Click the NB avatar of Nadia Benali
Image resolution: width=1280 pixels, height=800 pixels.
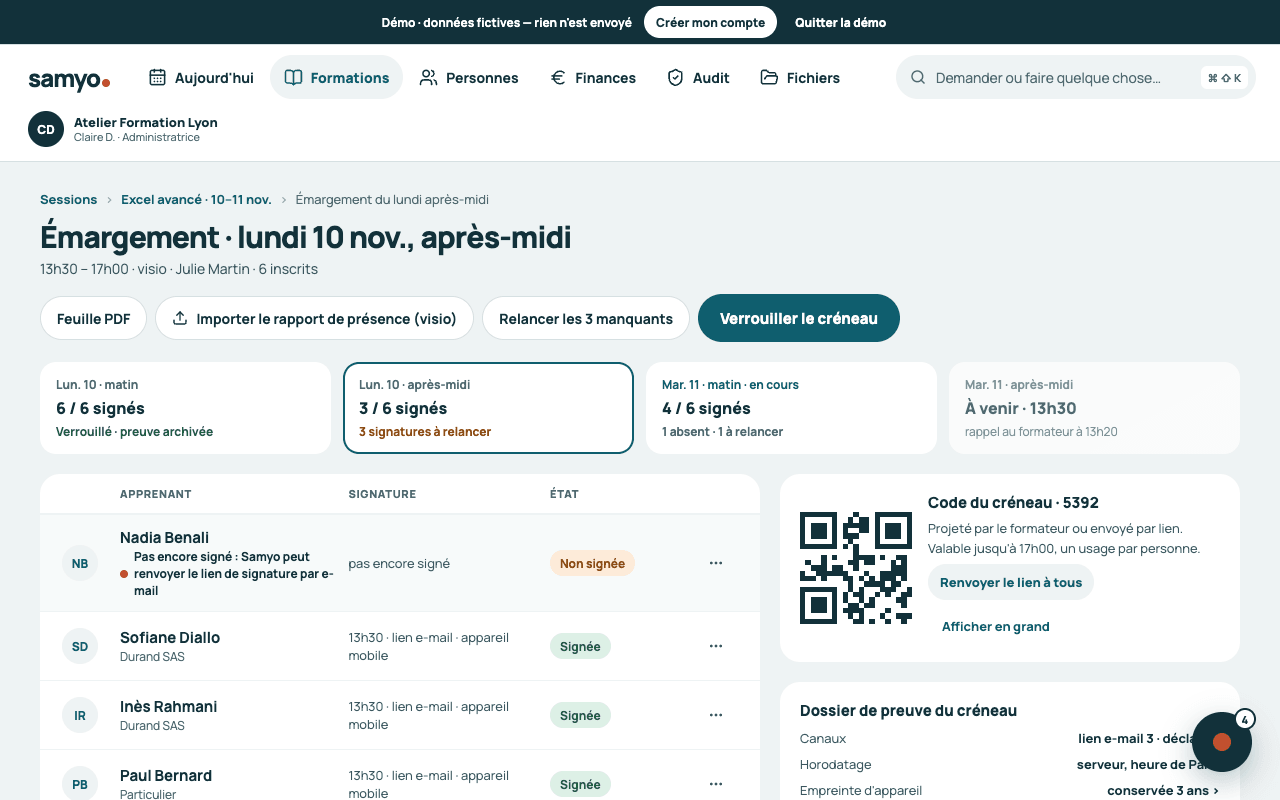click(80, 563)
